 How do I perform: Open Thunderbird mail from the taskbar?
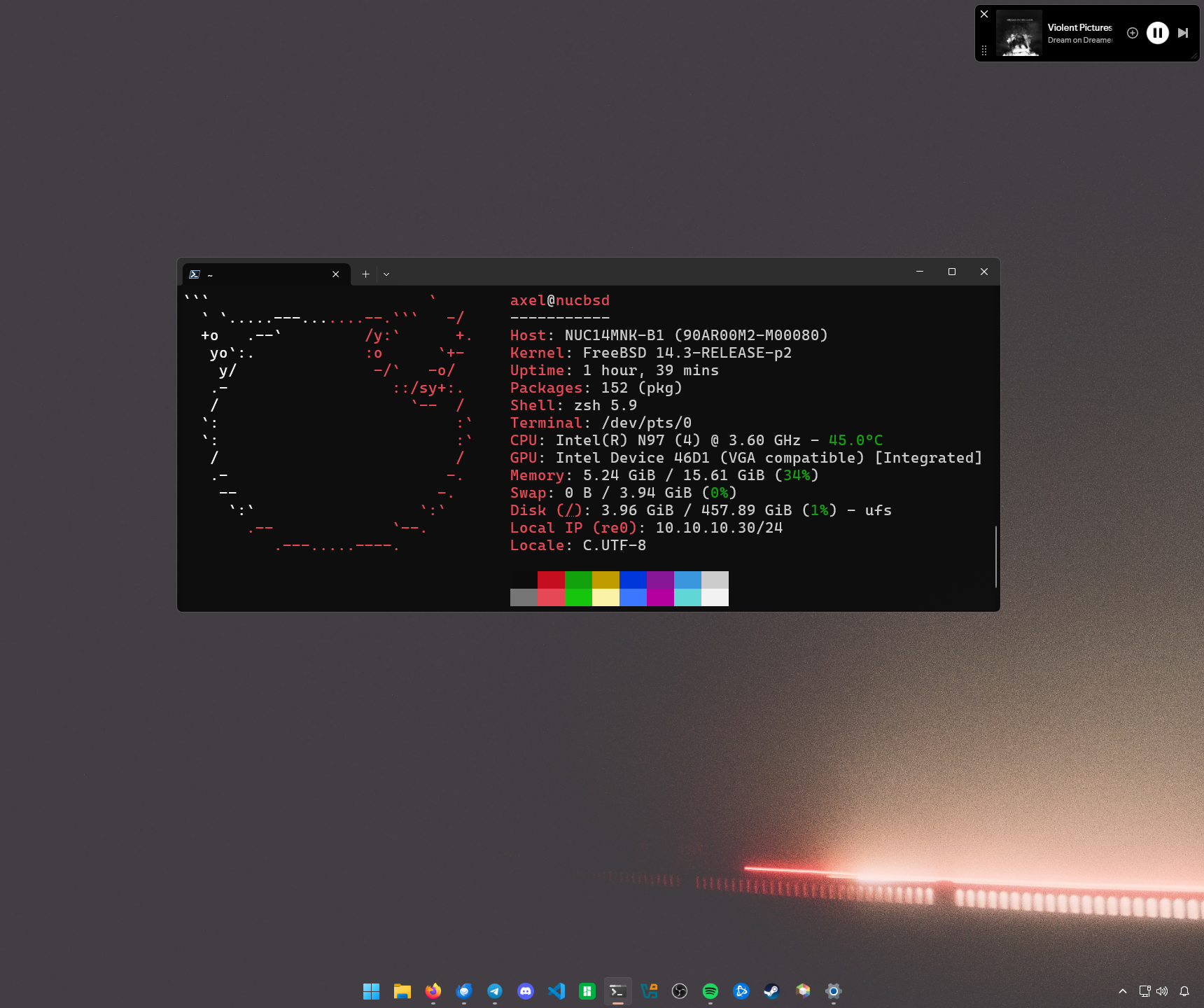click(464, 991)
